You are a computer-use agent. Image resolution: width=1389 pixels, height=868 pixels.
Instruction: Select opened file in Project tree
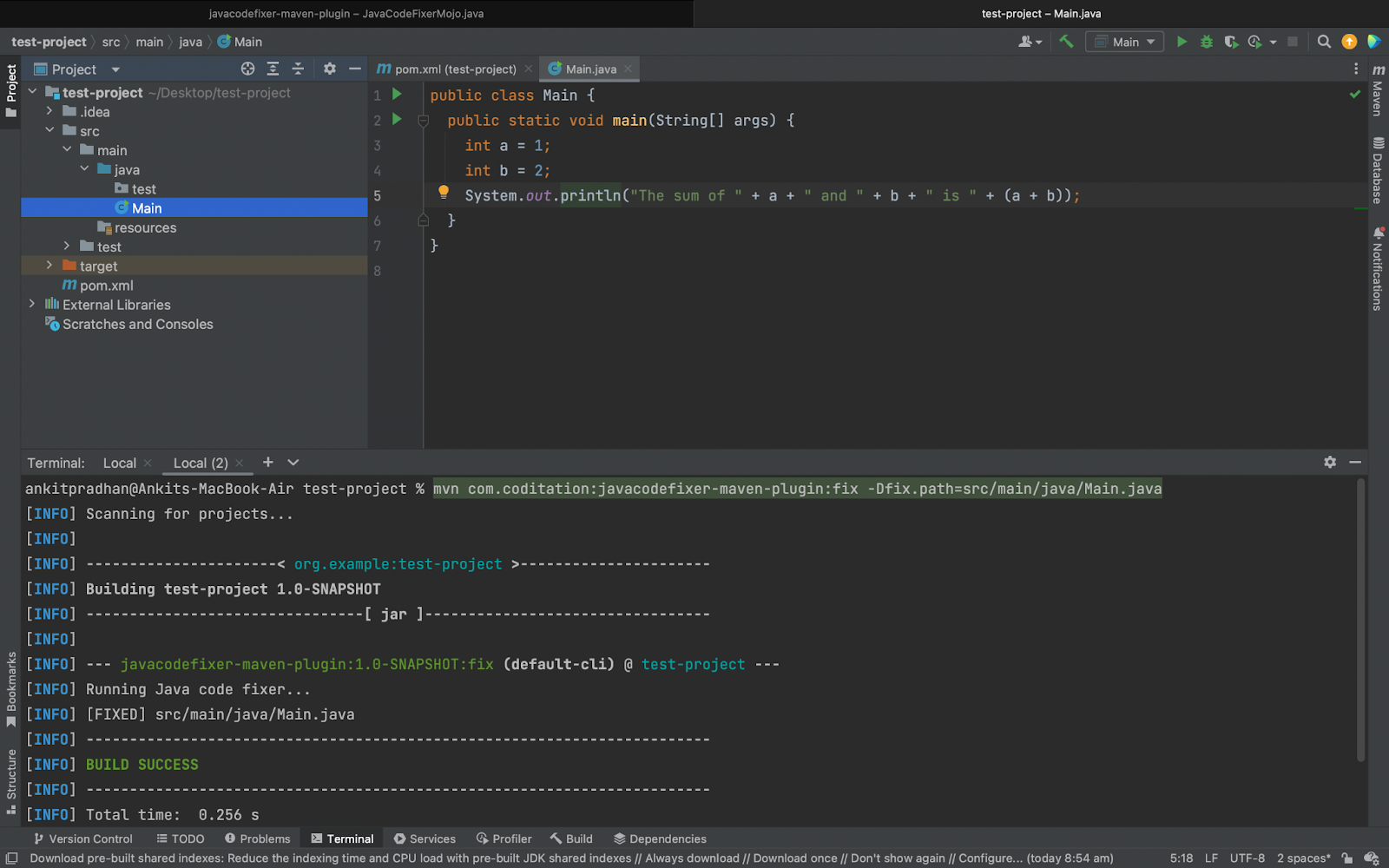click(x=248, y=69)
